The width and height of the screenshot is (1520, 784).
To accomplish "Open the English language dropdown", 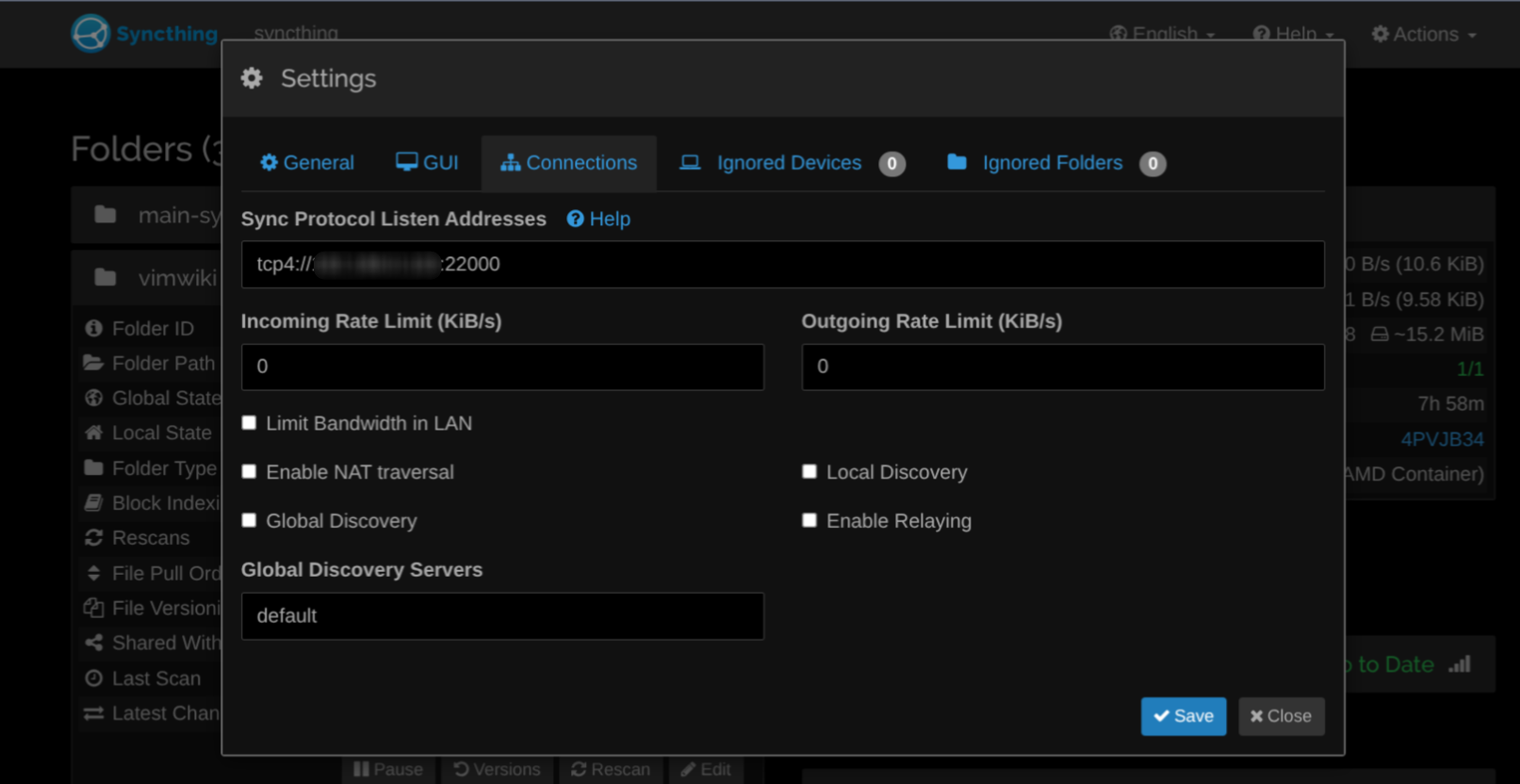I will coord(1163,34).
